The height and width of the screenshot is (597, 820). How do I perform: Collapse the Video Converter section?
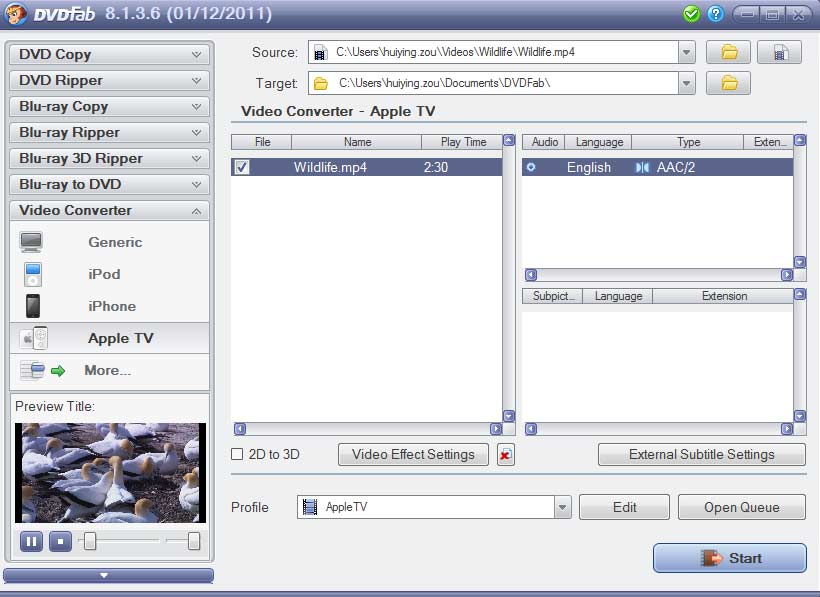(109, 211)
